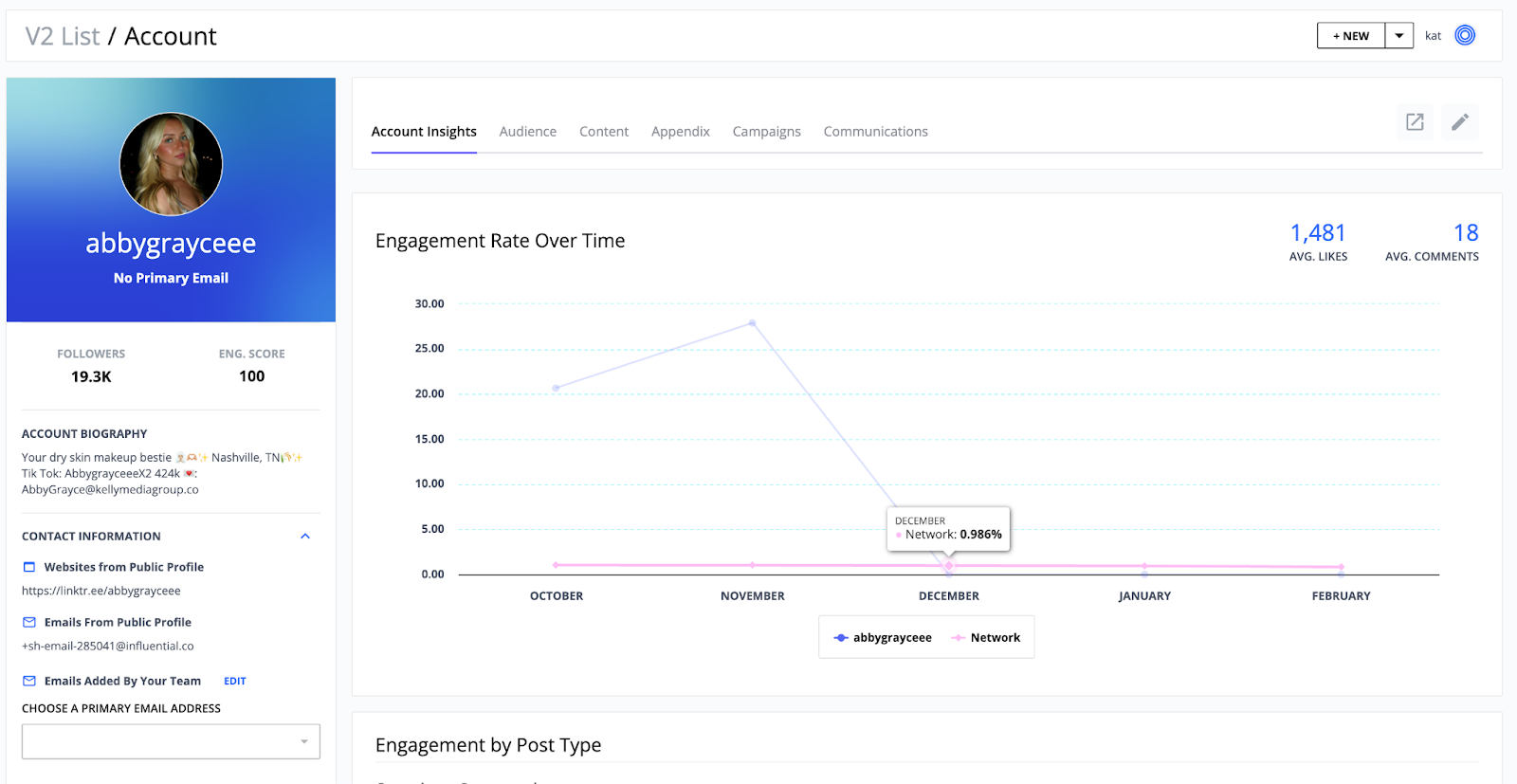Open the dropdown arrow next to + NEW

pyautogui.click(x=1399, y=35)
